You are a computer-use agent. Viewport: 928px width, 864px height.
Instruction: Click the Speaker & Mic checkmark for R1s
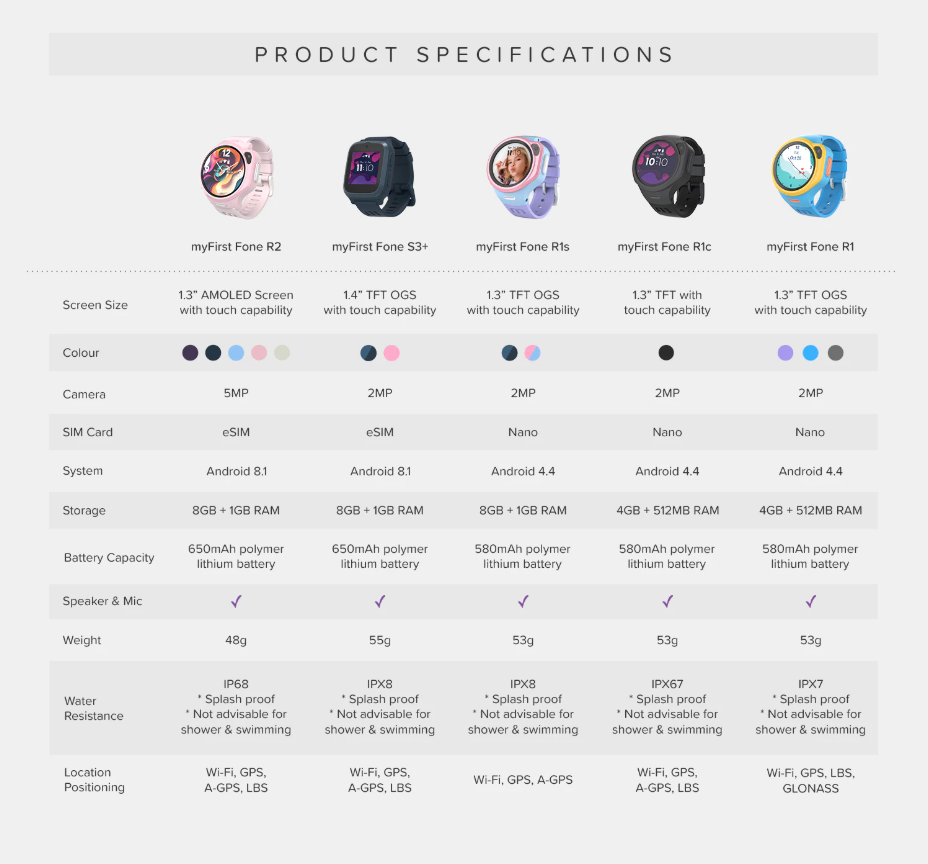[523, 601]
